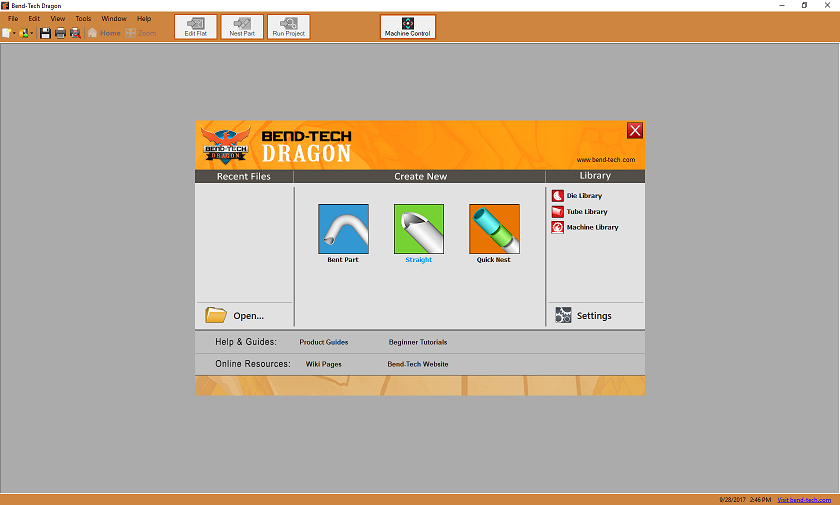Click the Open/import file toolbar icon
The image size is (840, 505).
tap(24, 33)
